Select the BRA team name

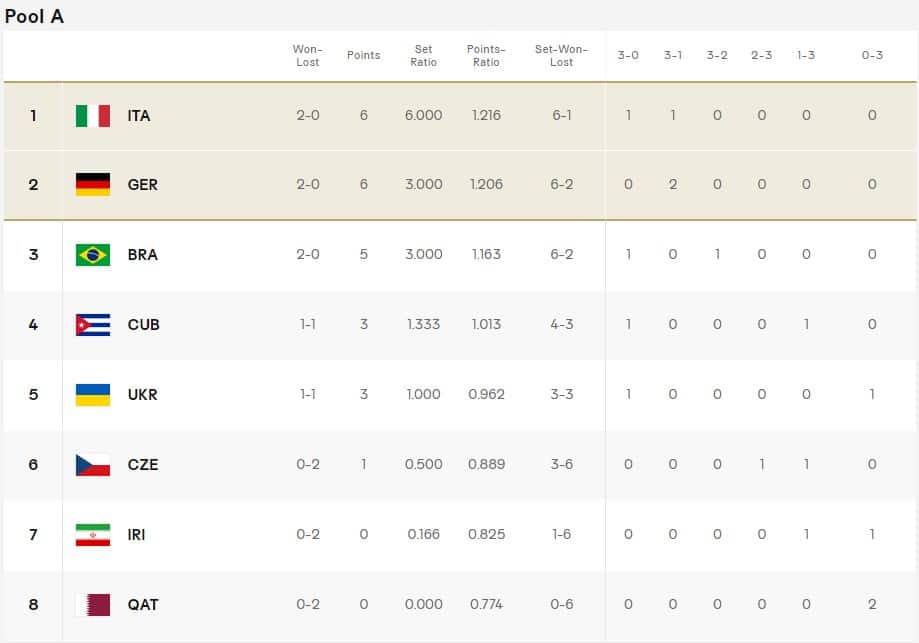pyautogui.click(x=143, y=255)
